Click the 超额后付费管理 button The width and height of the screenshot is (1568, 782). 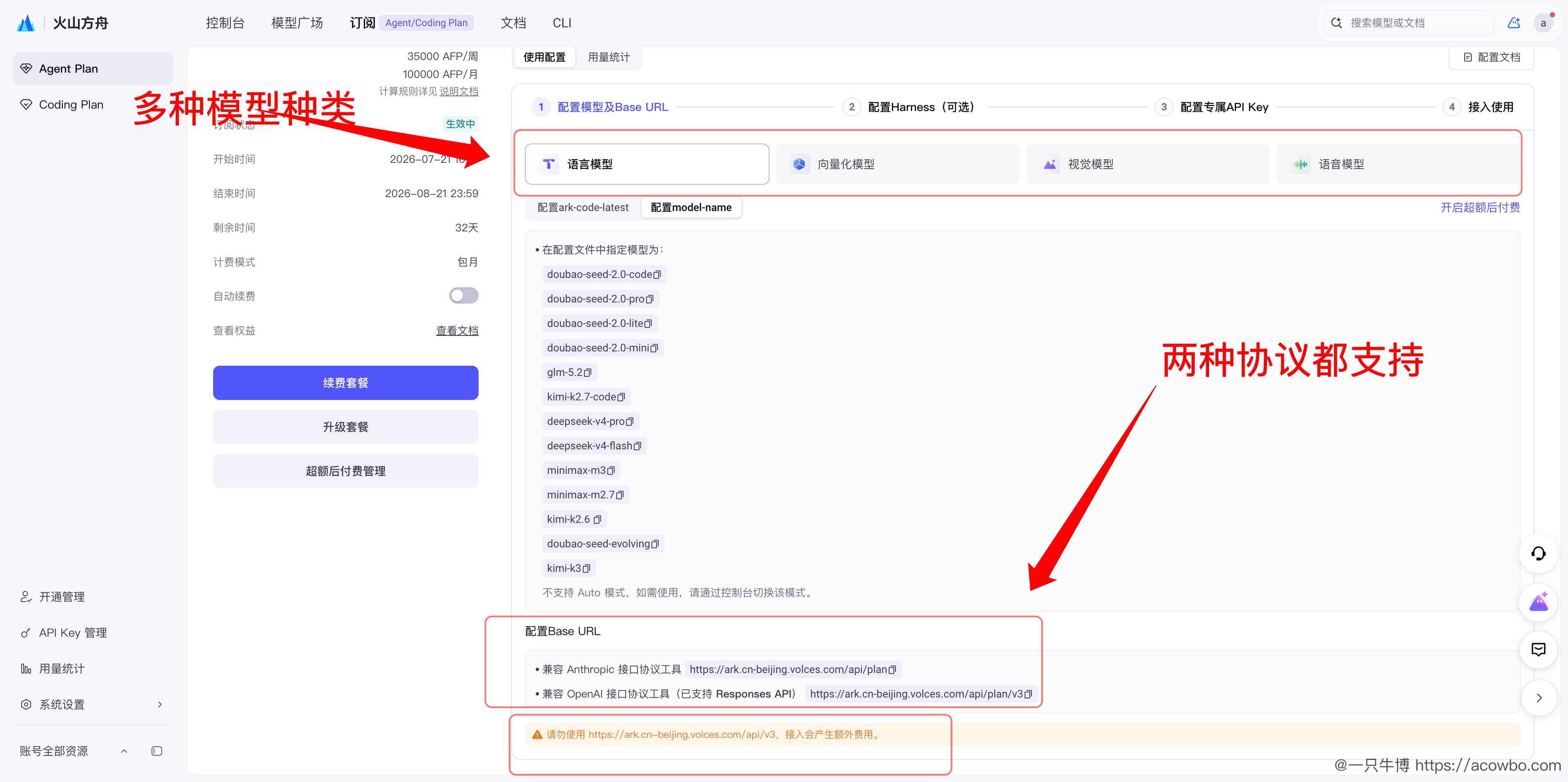point(345,471)
